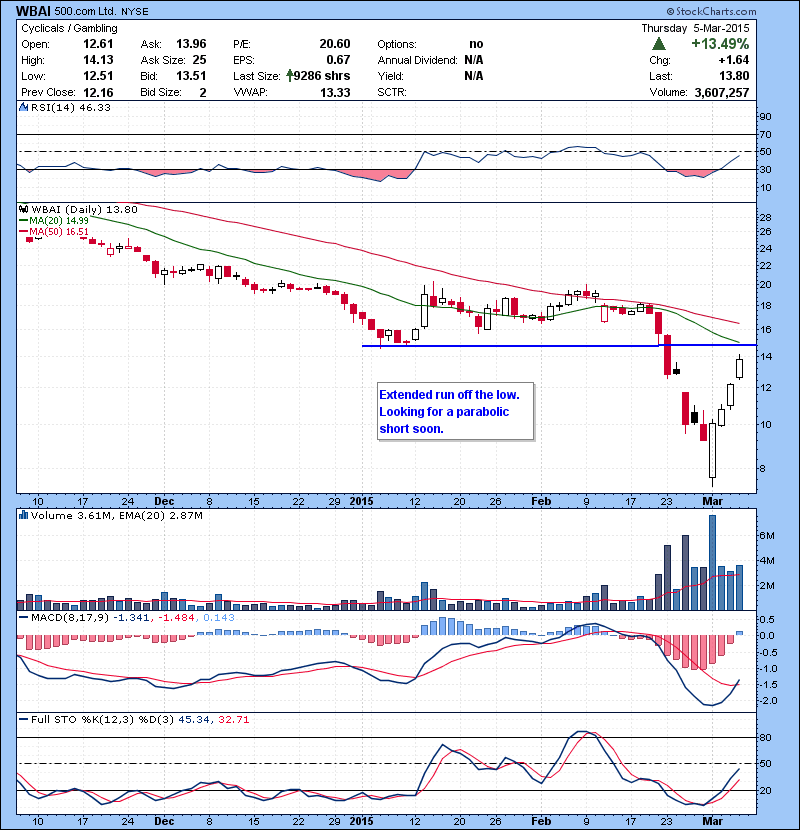Select the Volume value 3,607,257
The image size is (800, 830).
pyautogui.click(x=722, y=93)
